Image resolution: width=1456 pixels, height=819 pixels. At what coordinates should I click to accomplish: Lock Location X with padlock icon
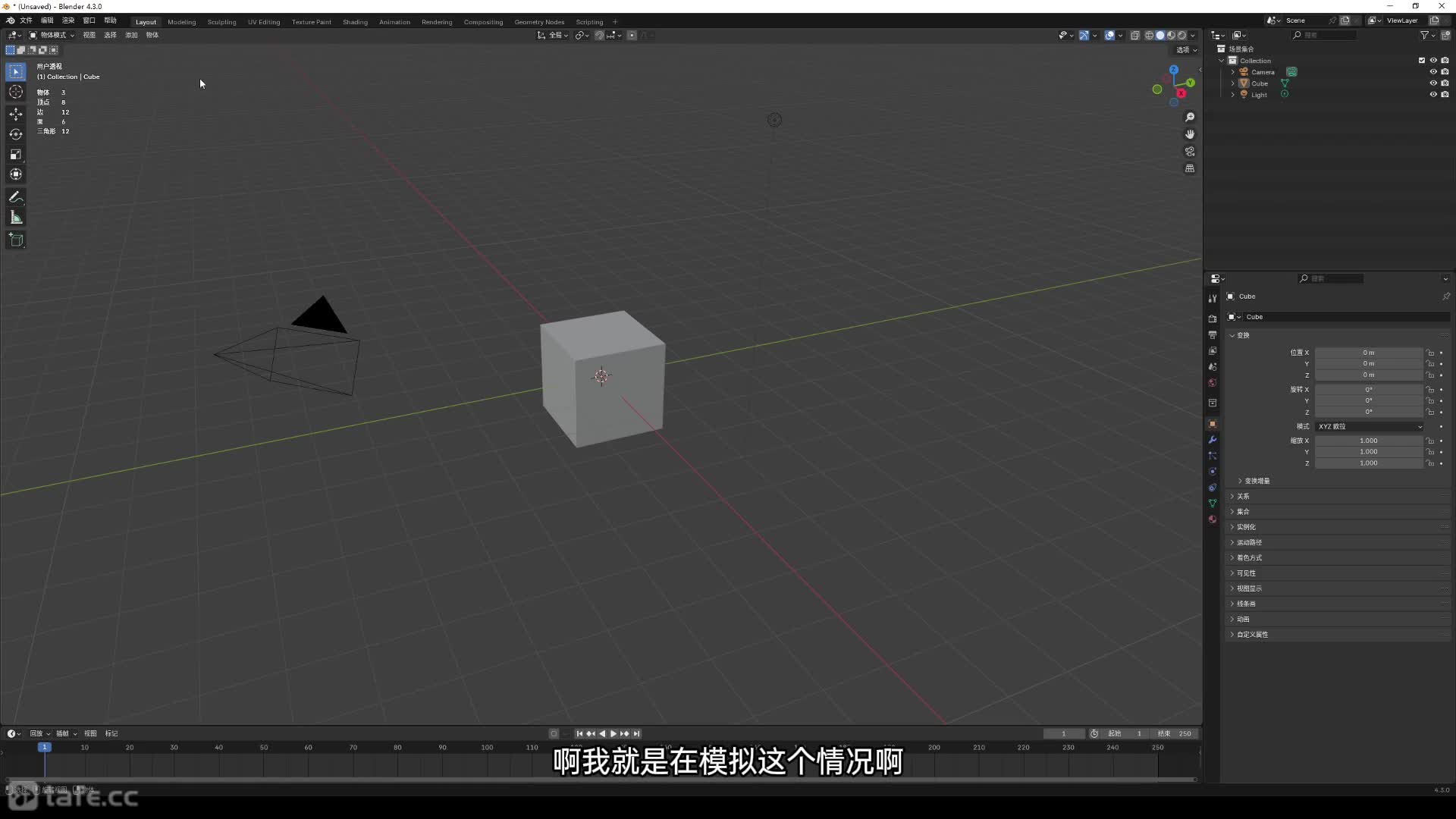point(1430,353)
